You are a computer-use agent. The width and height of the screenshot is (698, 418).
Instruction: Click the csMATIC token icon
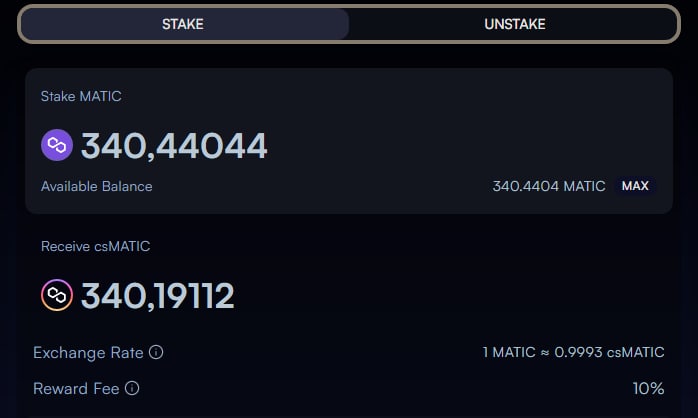[x=57, y=295]
